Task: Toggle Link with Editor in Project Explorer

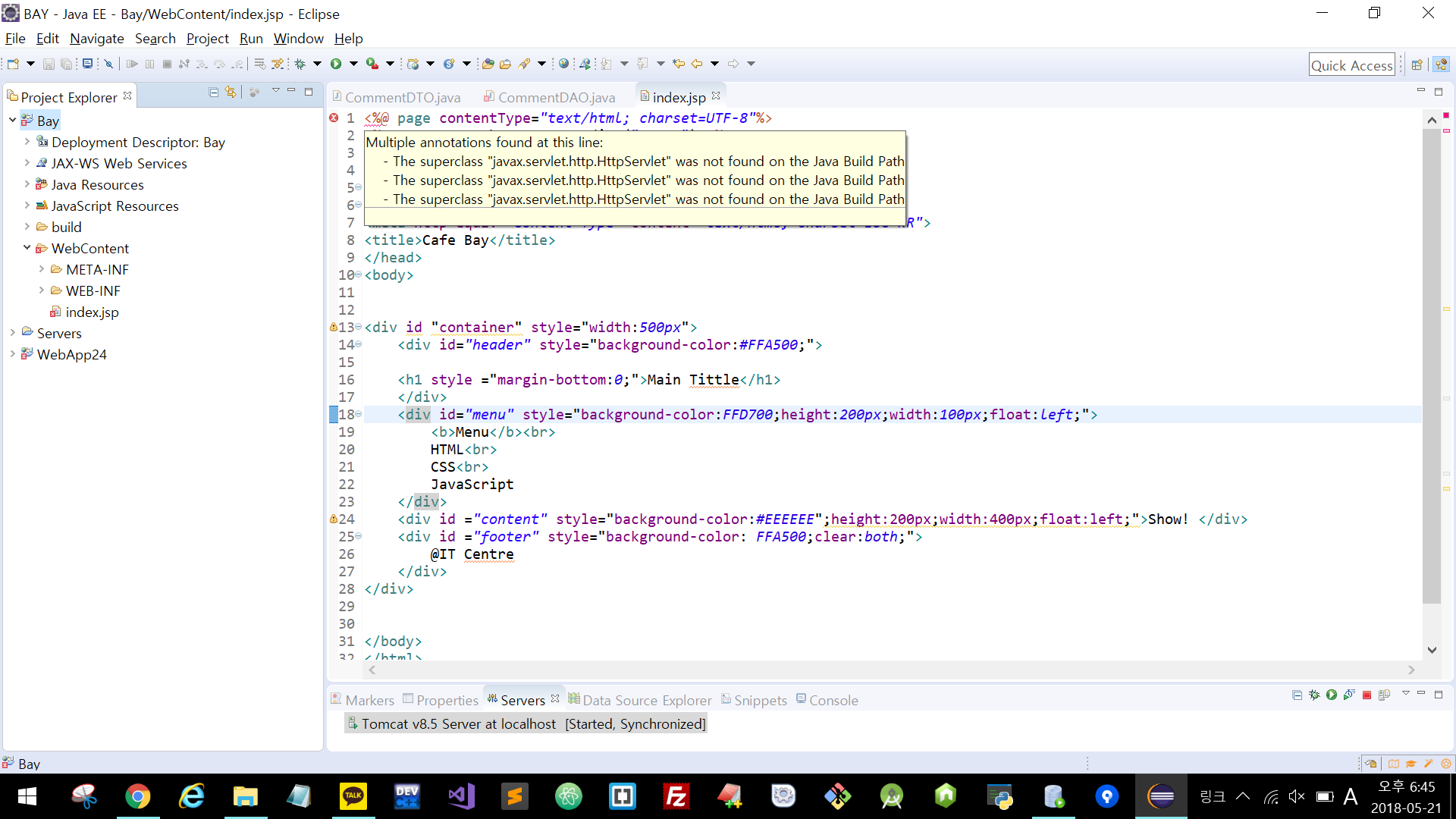Action: point(231,92)
